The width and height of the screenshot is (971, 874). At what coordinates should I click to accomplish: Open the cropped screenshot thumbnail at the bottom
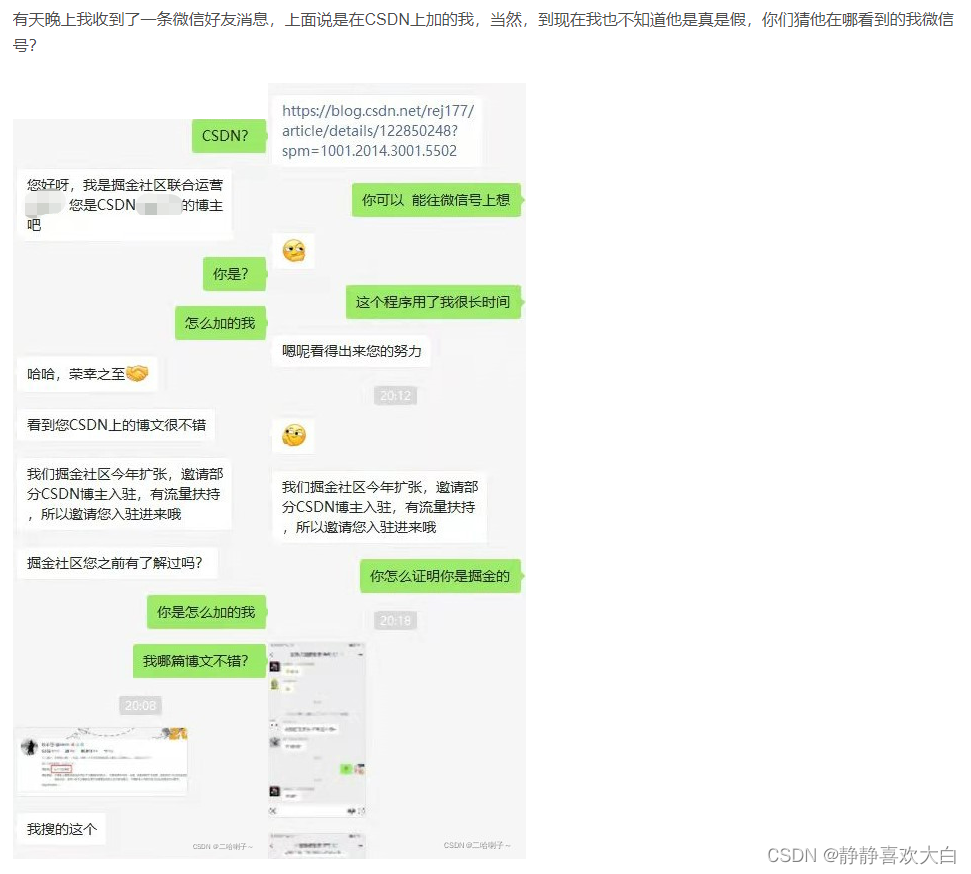pyautogui.click(x=316, y=846)
